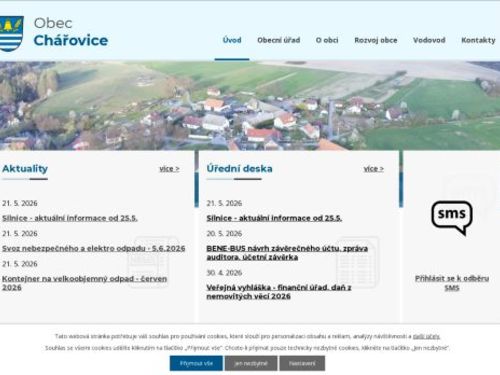Open the Vodovod menu item
Screen dimensions: 500x375
pyautogui.click(x=429, y=40)
